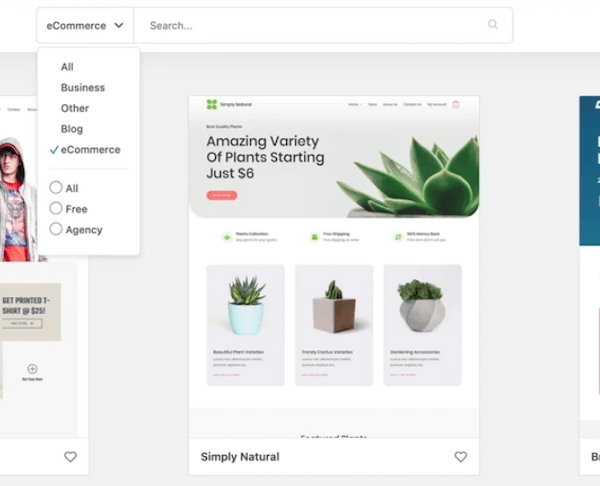Click the Plants Collection feature icon
Image resolution: width=600 pixels, height=486 pixels.
(x=227, y=237)
